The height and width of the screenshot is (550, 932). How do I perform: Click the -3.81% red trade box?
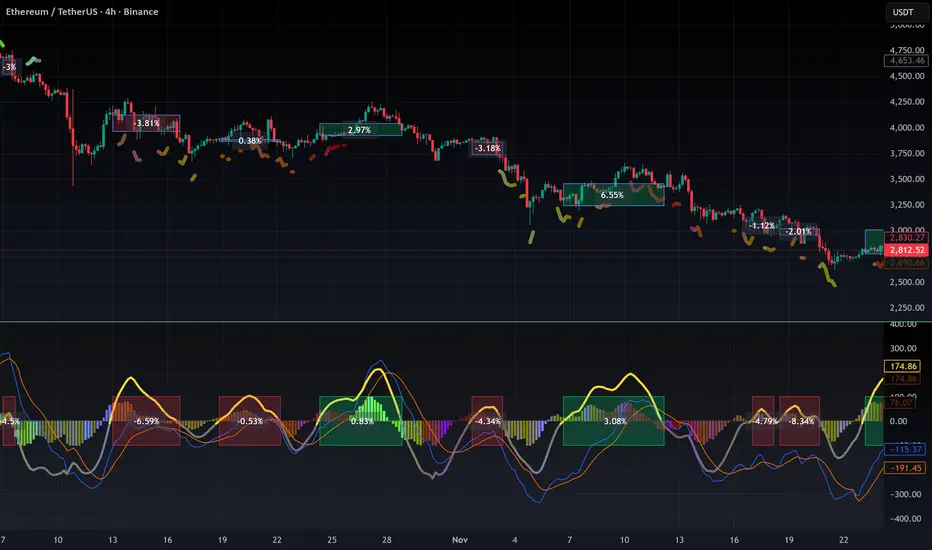click(x=146, y=123)
